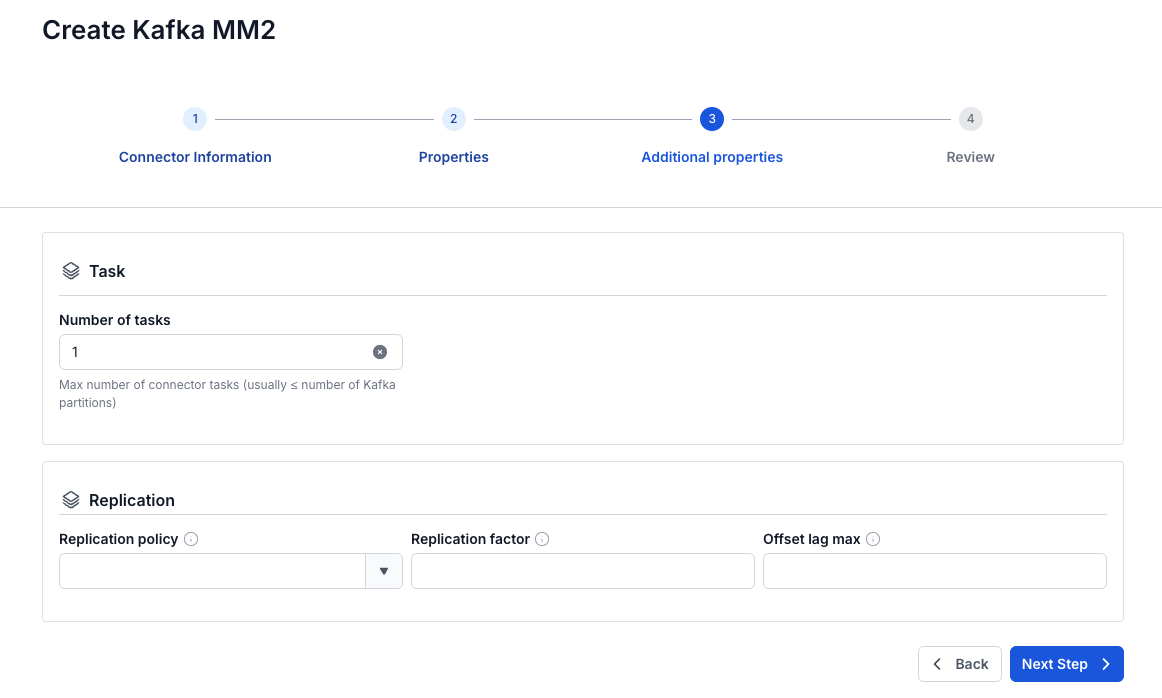This screenshot has height=698, width=1162.
Task: Show Replication factor info tooltip icon
Action: (542, 539)
